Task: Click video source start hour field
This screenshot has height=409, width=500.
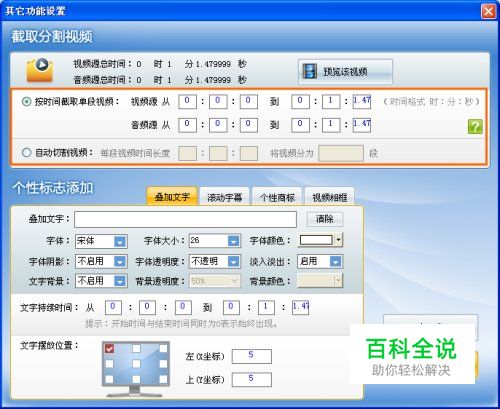Action: pos(187,102)
